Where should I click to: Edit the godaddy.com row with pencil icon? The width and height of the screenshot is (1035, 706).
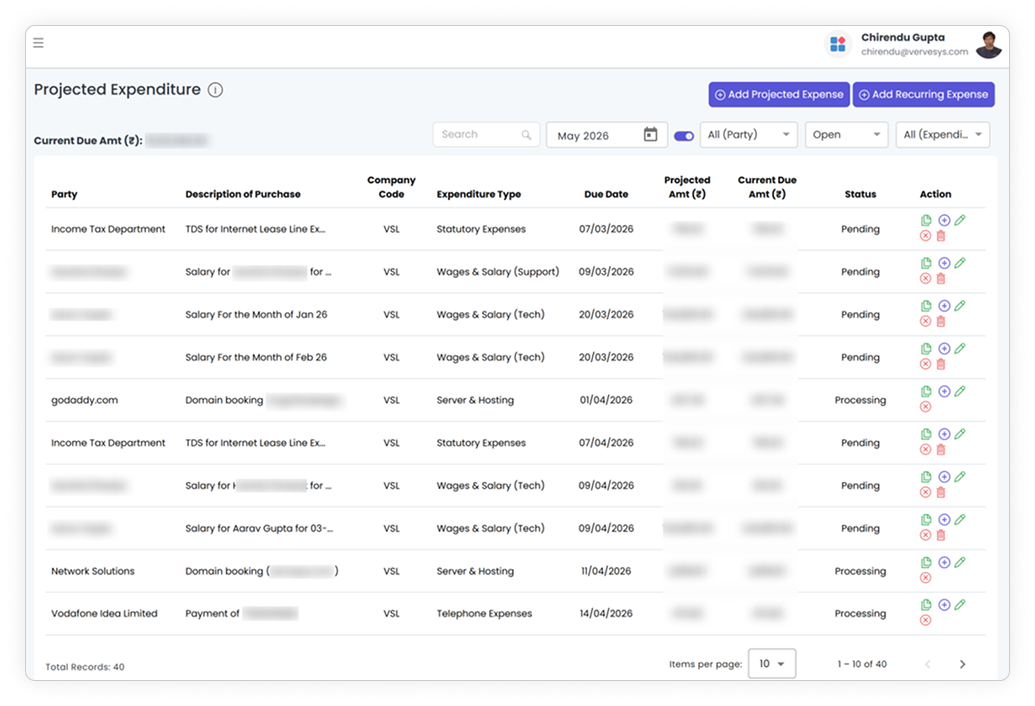tap(960, 391)
